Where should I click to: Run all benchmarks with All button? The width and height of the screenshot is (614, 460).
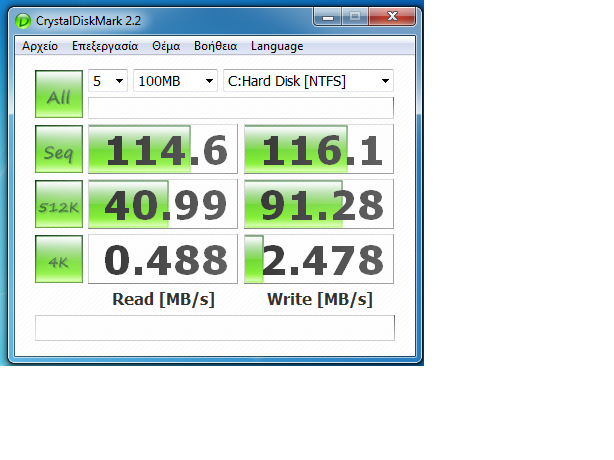(x=59, y=94)
